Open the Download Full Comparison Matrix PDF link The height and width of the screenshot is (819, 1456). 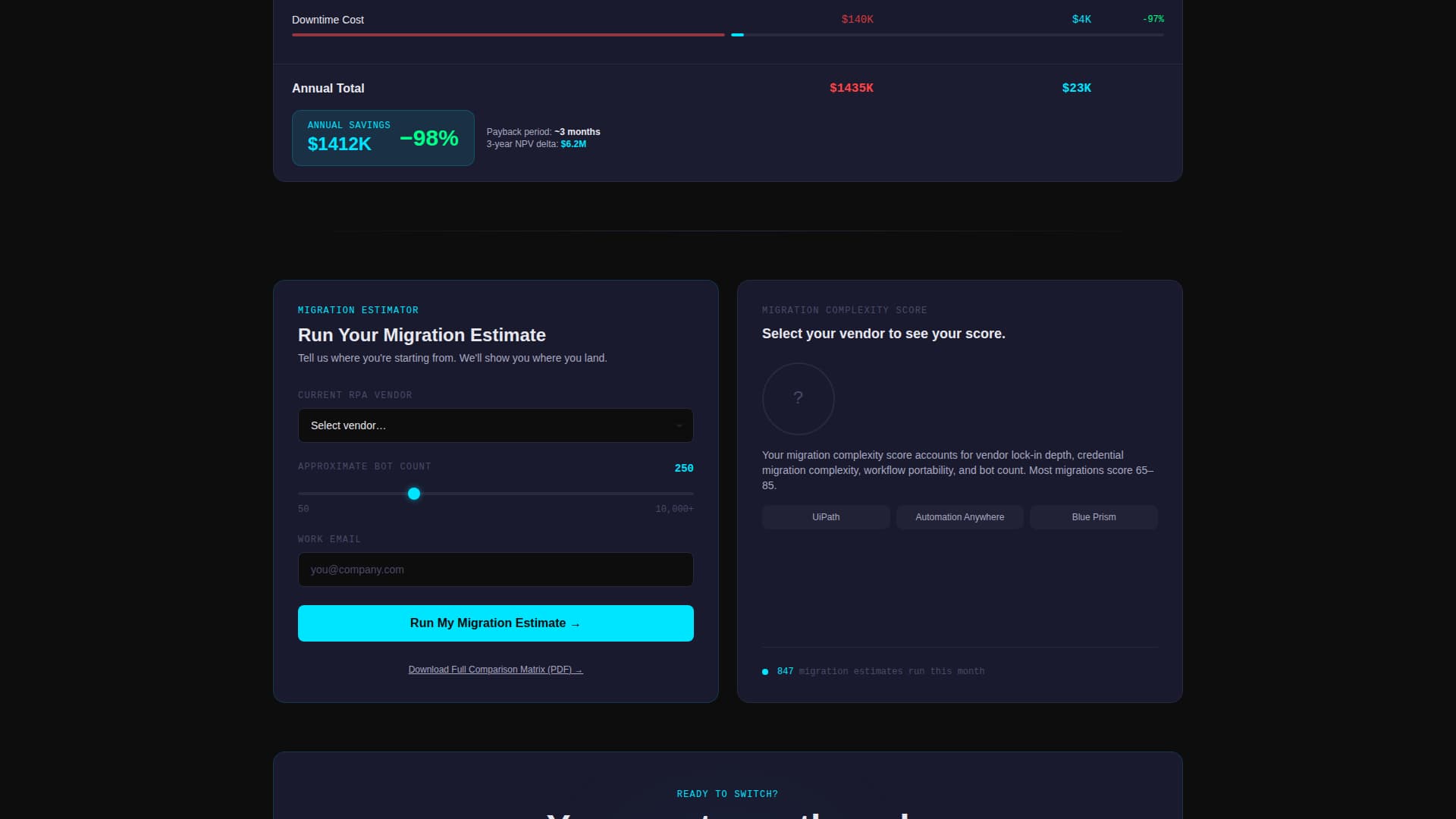click(x=495, y=669)
